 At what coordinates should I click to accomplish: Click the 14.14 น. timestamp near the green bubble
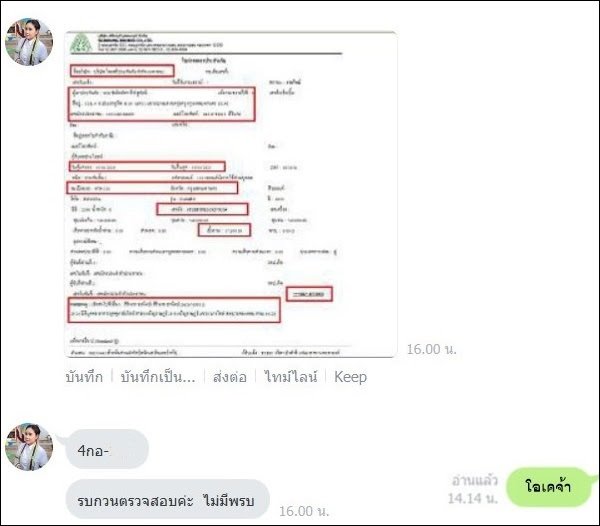[x=473, y=498]
